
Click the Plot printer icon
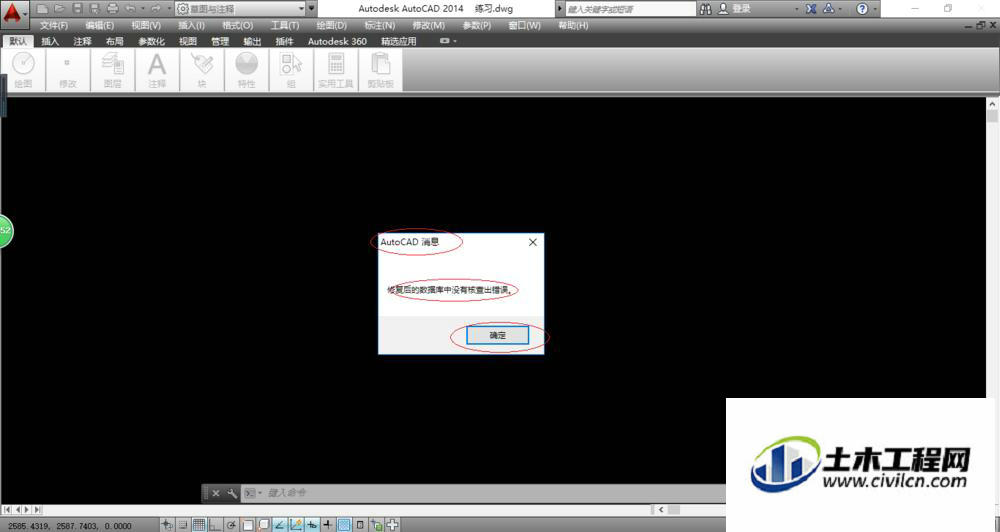[x=113, y=9]
